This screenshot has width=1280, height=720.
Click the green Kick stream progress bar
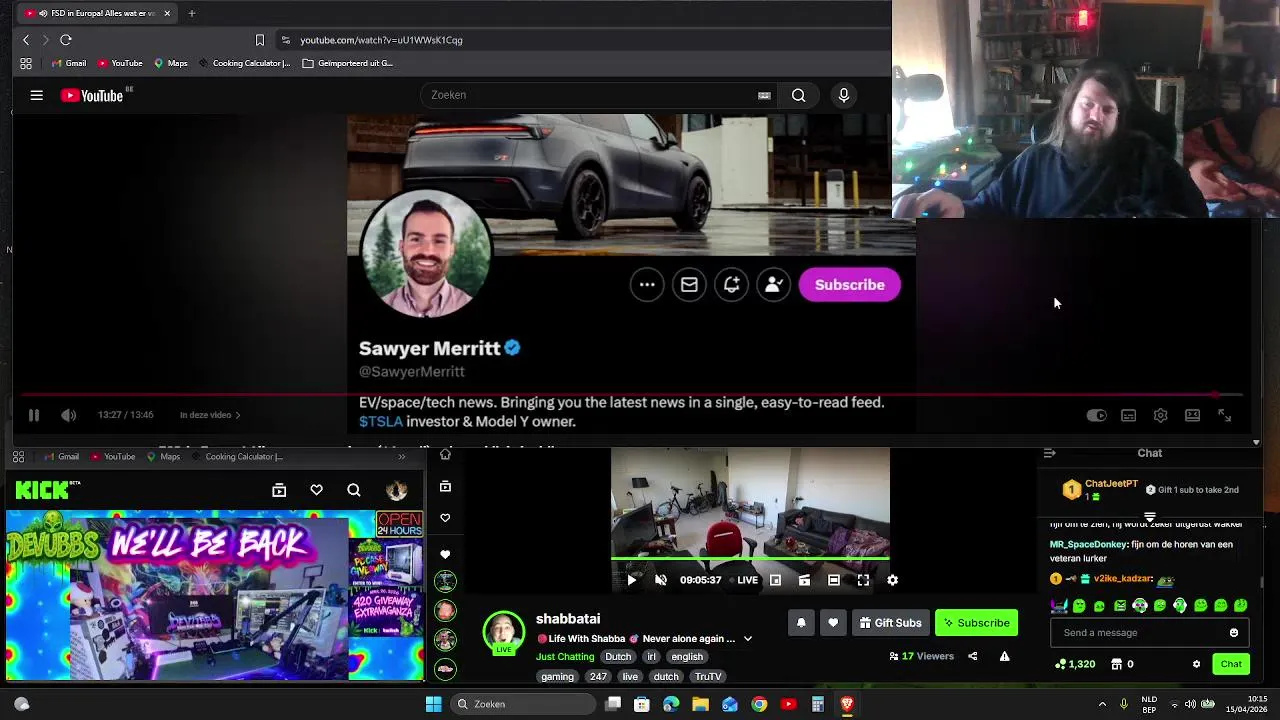[750, 559]
